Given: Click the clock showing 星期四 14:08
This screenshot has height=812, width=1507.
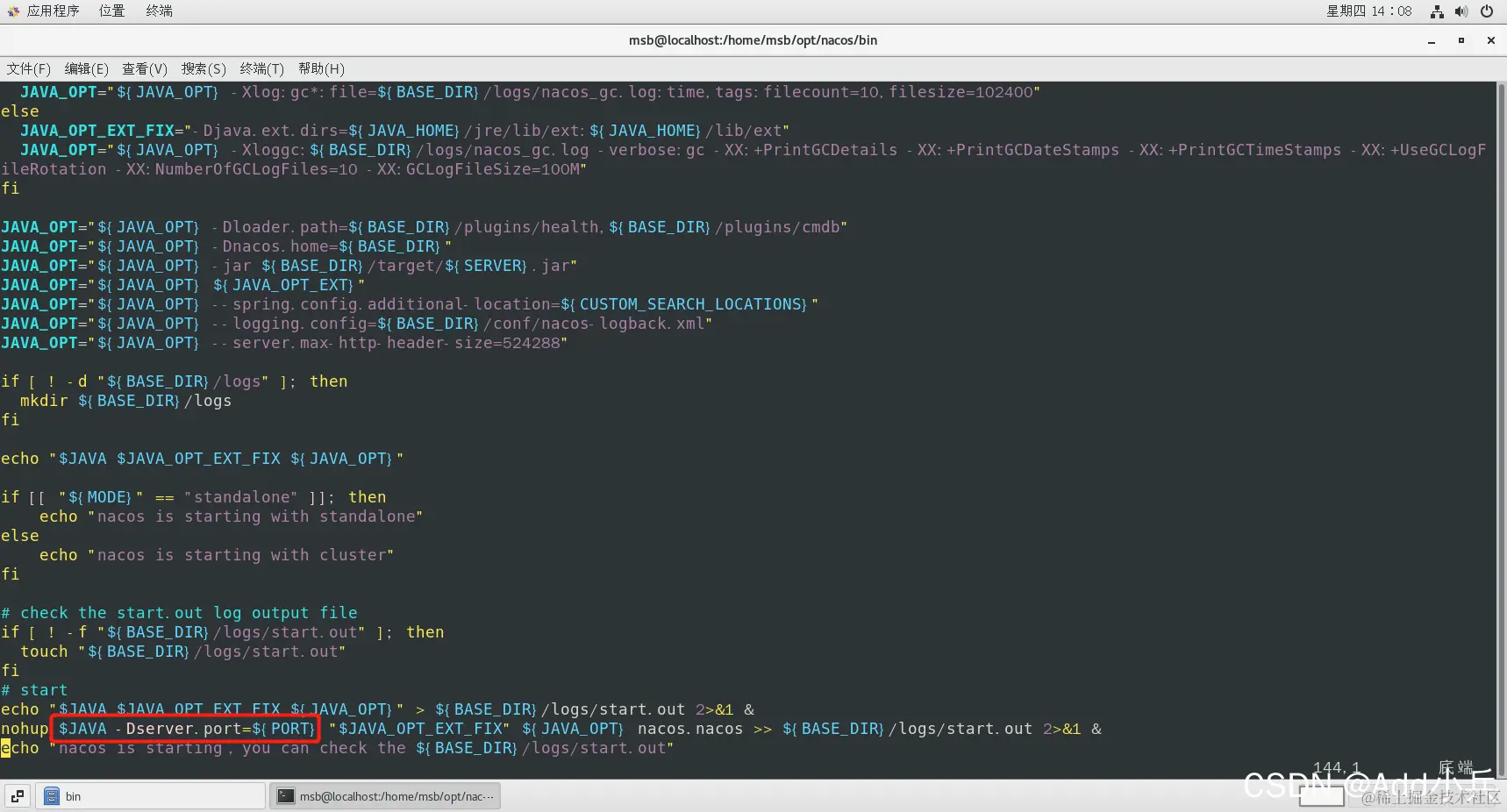Looking at the screenshot, I should pos(1368,11).
